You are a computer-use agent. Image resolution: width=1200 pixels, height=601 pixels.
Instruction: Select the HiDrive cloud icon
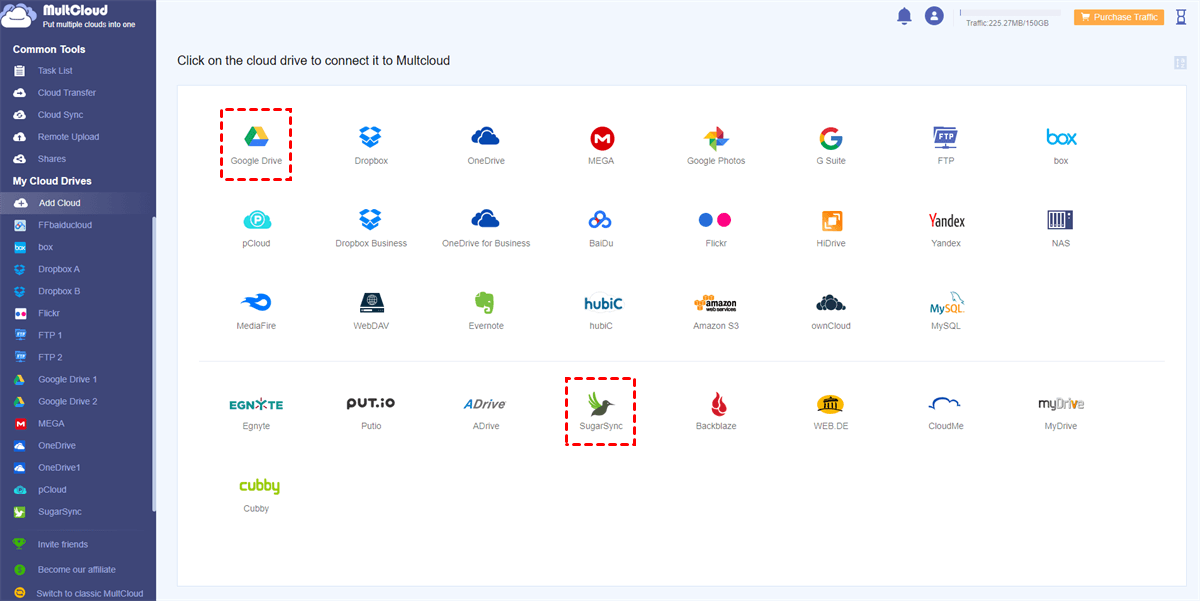click(831, 228)
